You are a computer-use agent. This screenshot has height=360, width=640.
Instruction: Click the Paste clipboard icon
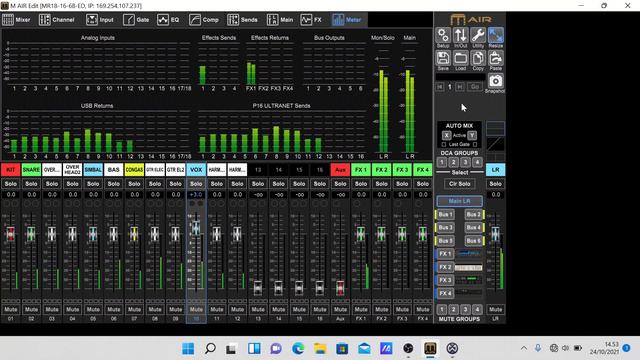pos(496,58)
